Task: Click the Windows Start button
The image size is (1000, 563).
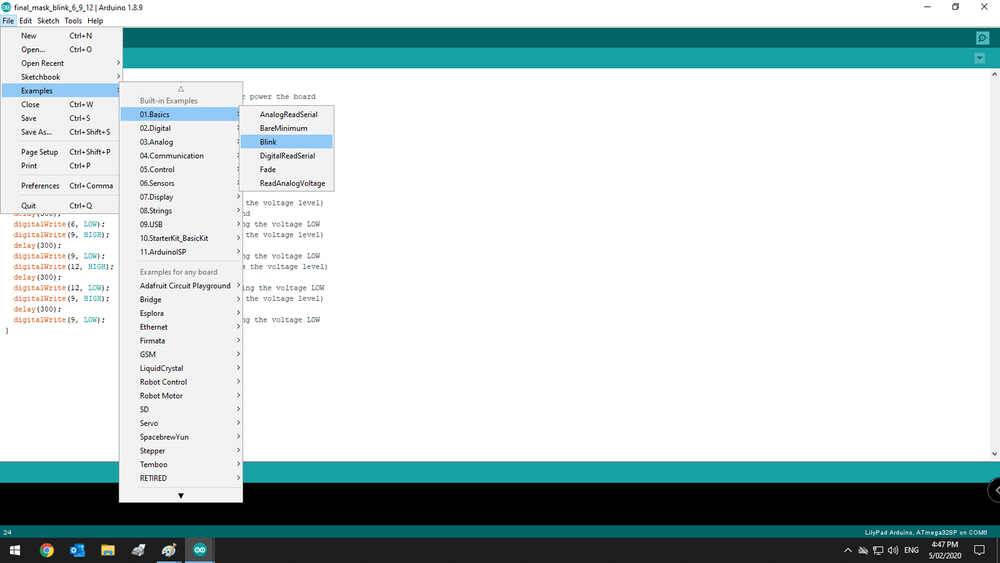Action: coord(15,550)
